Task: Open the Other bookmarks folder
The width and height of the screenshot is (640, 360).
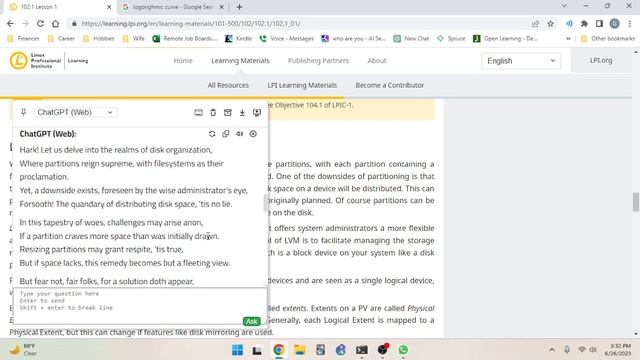Action: pos(608,39)
